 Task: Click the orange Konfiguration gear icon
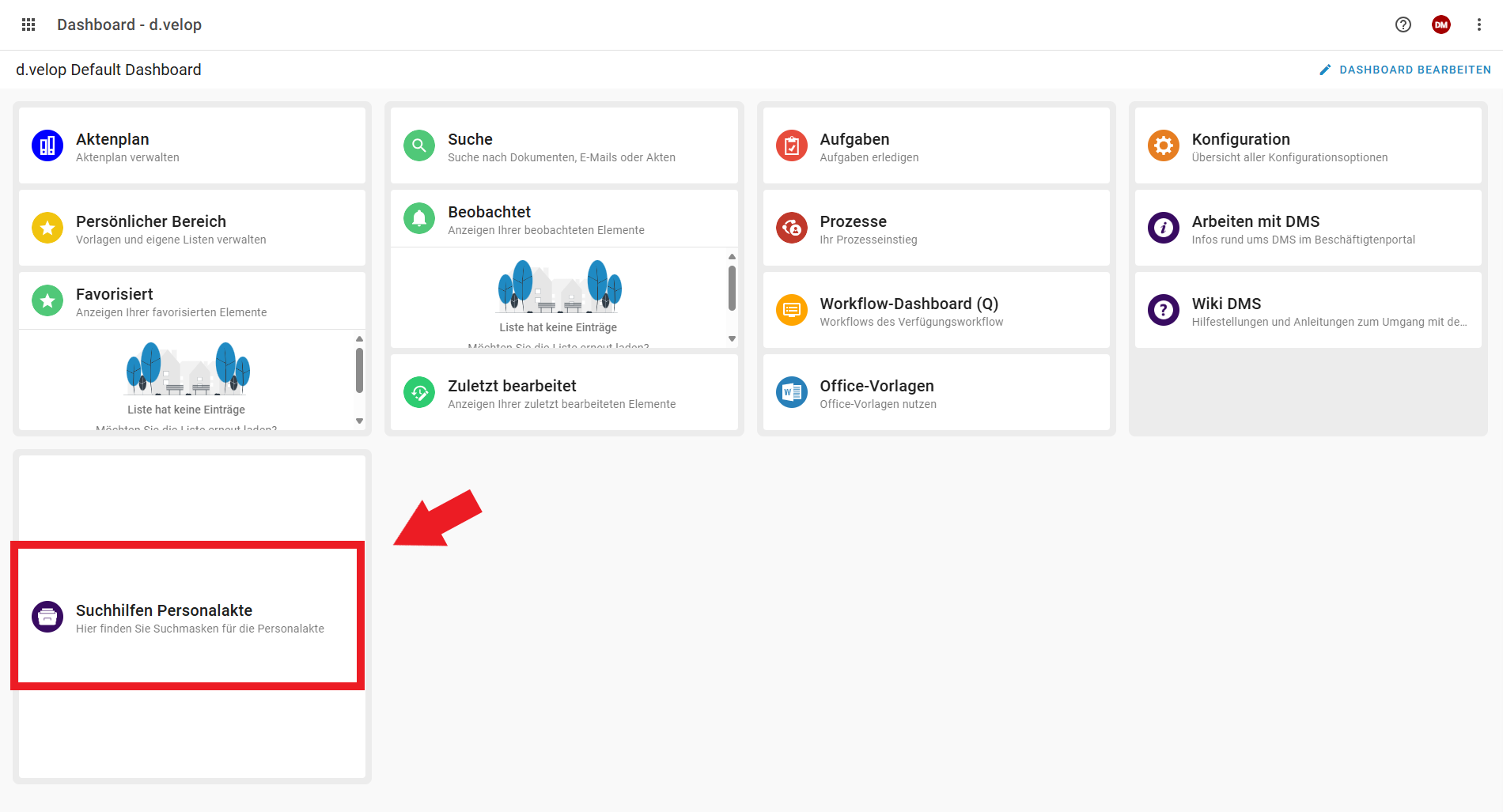(x=1163, y=145)
